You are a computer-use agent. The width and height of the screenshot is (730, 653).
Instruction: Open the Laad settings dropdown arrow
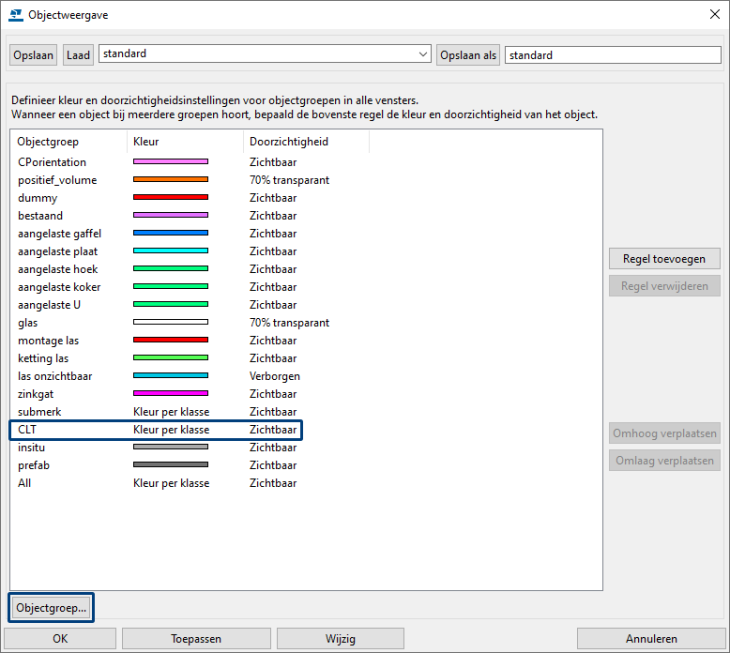click(x=422, y=55)
